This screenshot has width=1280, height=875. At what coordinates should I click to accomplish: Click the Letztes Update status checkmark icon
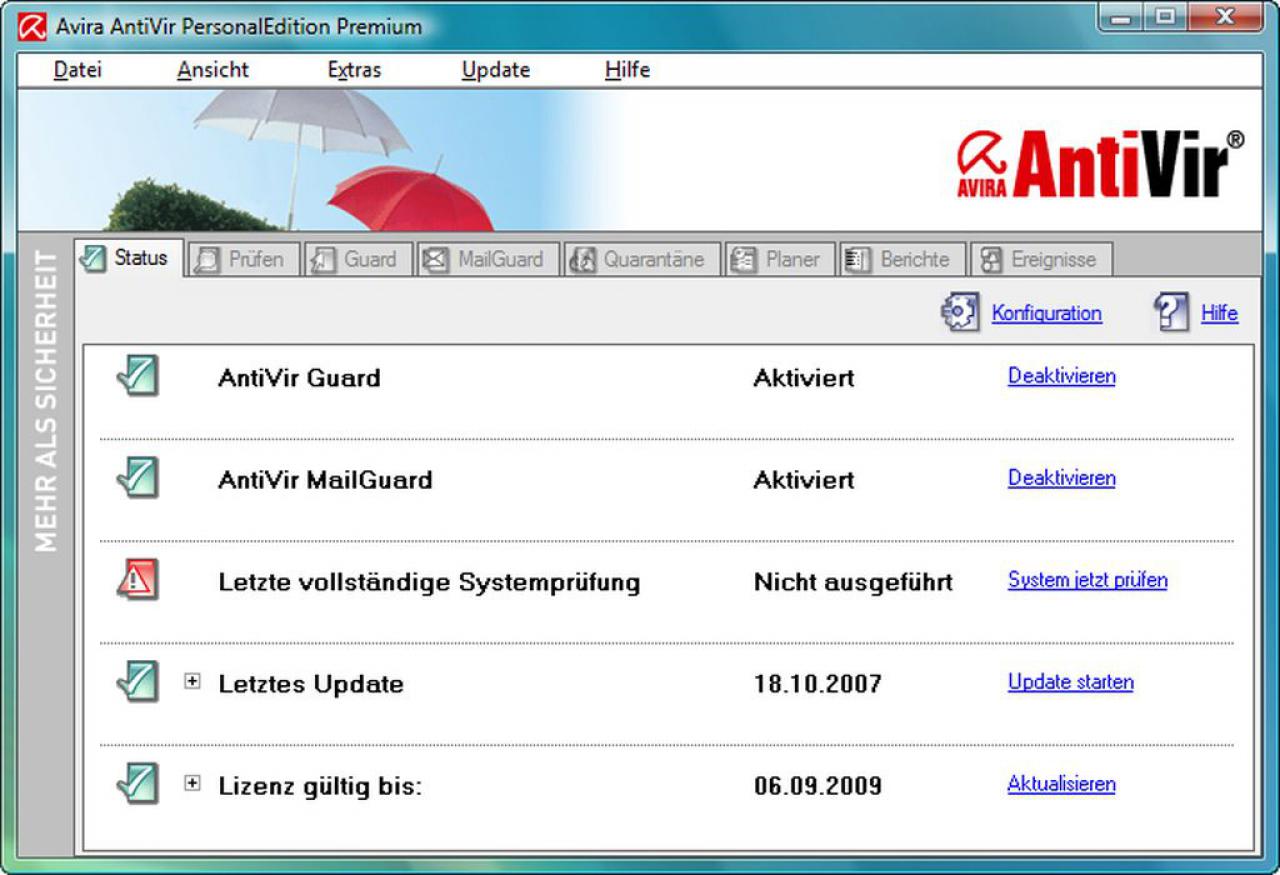click(137, 682)
